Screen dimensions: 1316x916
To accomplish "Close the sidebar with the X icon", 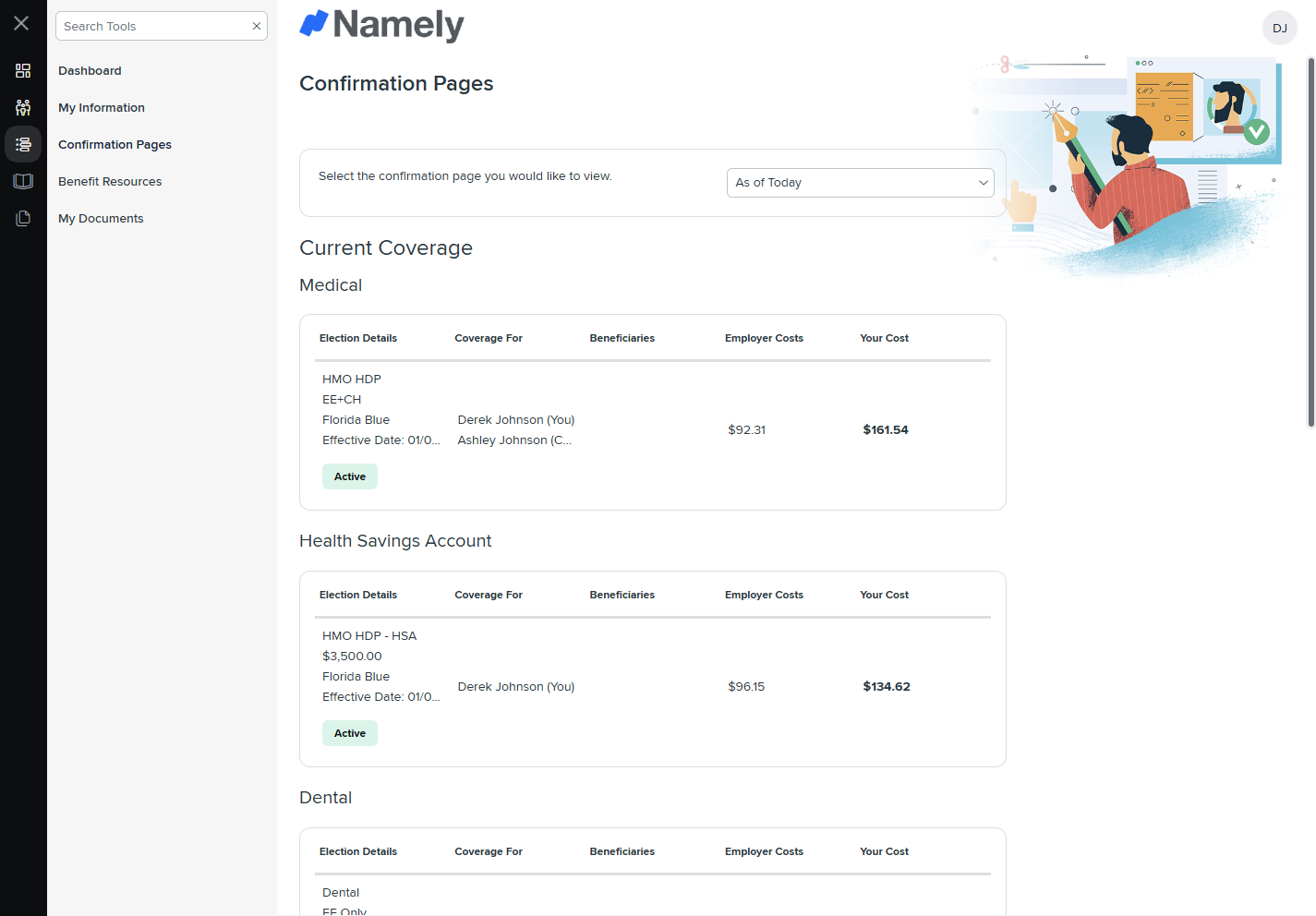I will pos(20,23).
